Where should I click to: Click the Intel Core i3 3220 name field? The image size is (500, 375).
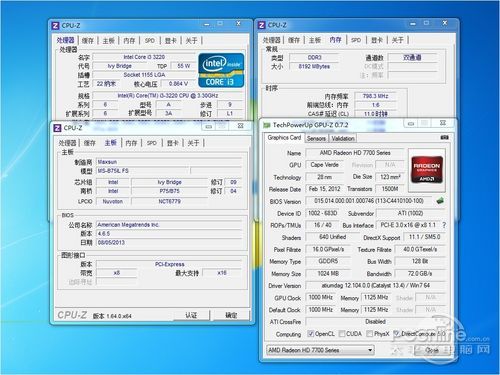point(144,57)
